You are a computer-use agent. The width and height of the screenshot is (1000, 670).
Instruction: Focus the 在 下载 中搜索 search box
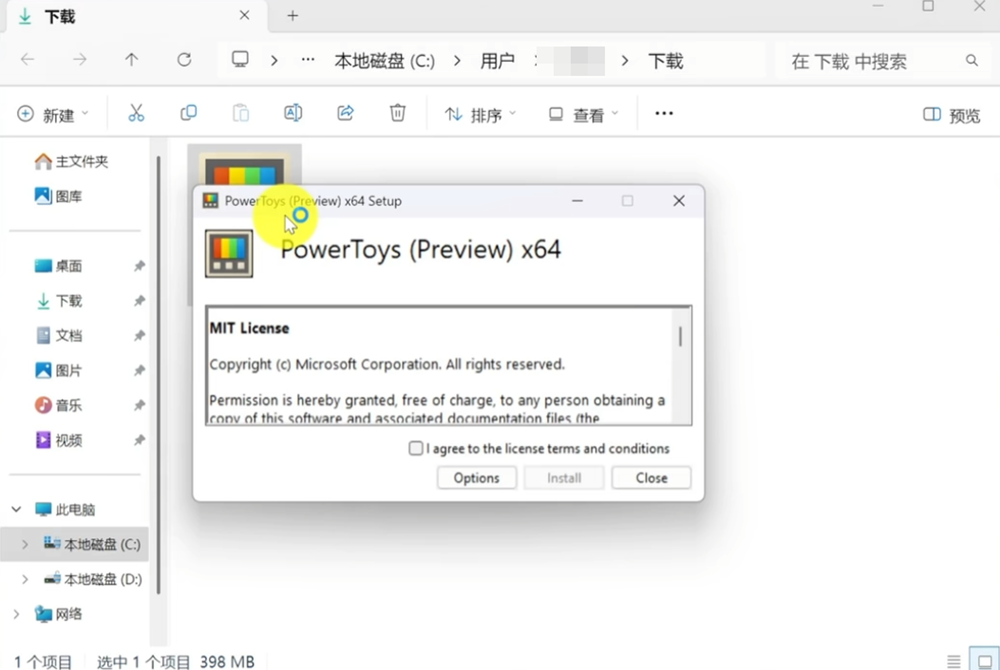882,61
